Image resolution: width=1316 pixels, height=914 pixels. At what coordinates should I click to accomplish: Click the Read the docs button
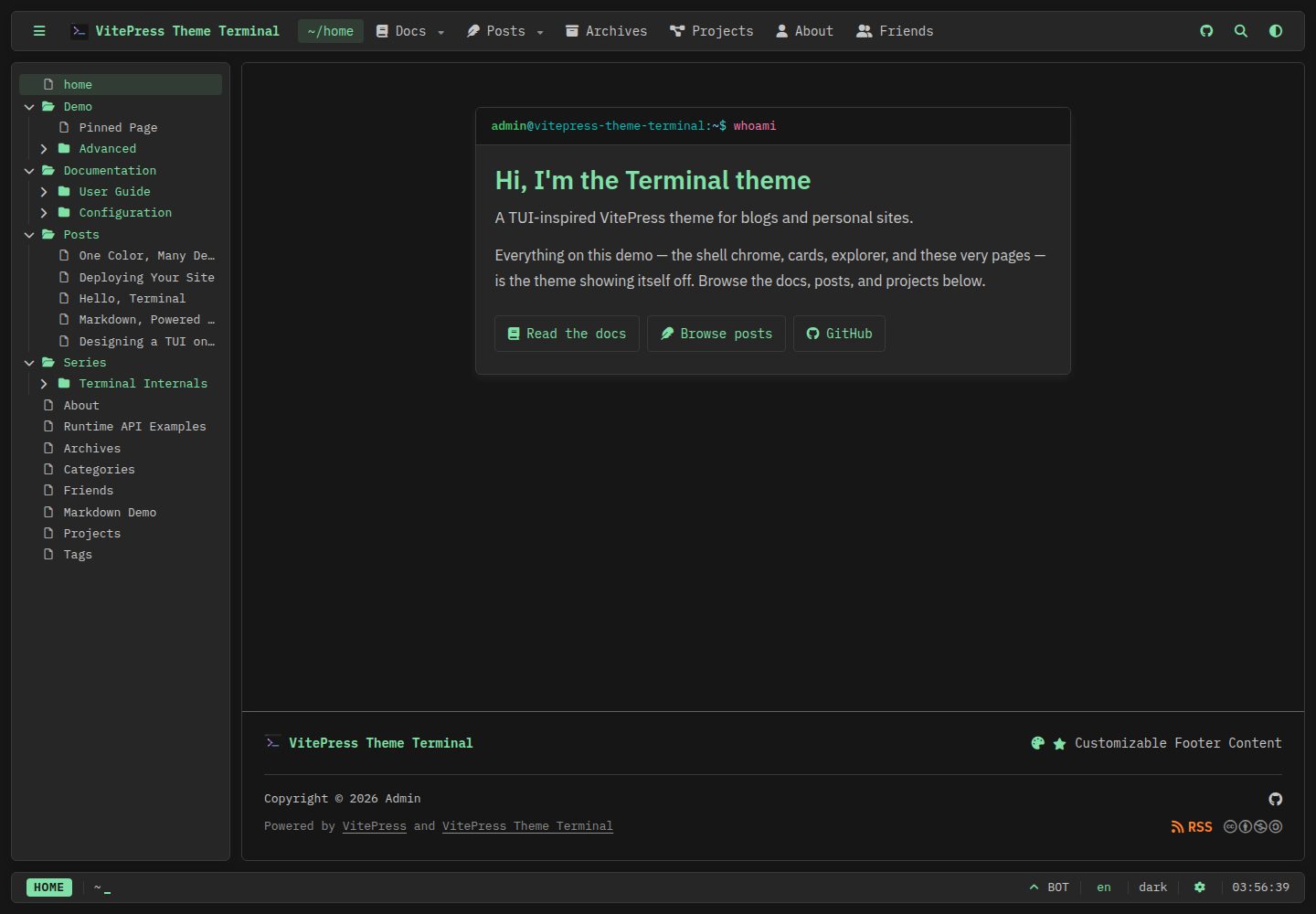click(567, 334)
